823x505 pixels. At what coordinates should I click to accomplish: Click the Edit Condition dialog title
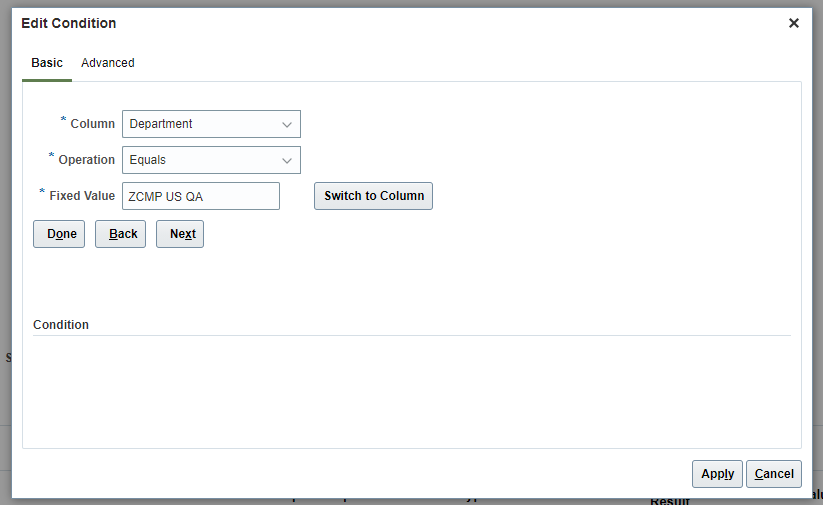[69, 23]
